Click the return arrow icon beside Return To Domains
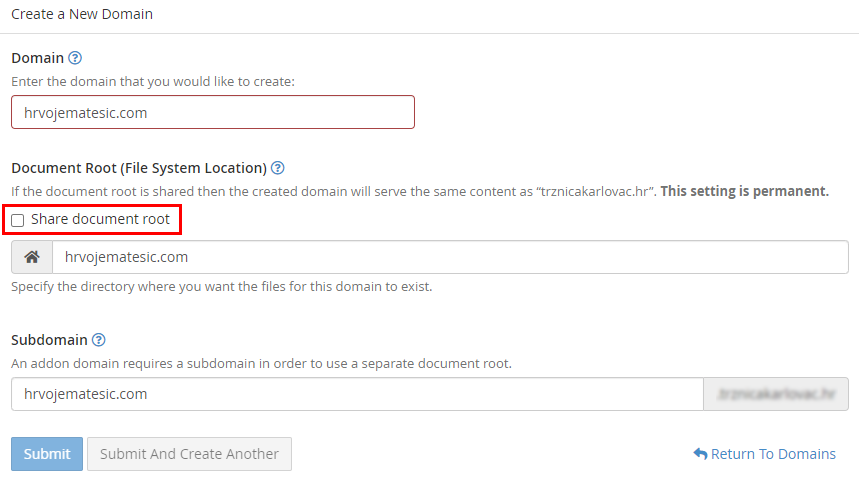Viewport: 859px width, 492px height. pyautogui.click(x=700, y=454)
